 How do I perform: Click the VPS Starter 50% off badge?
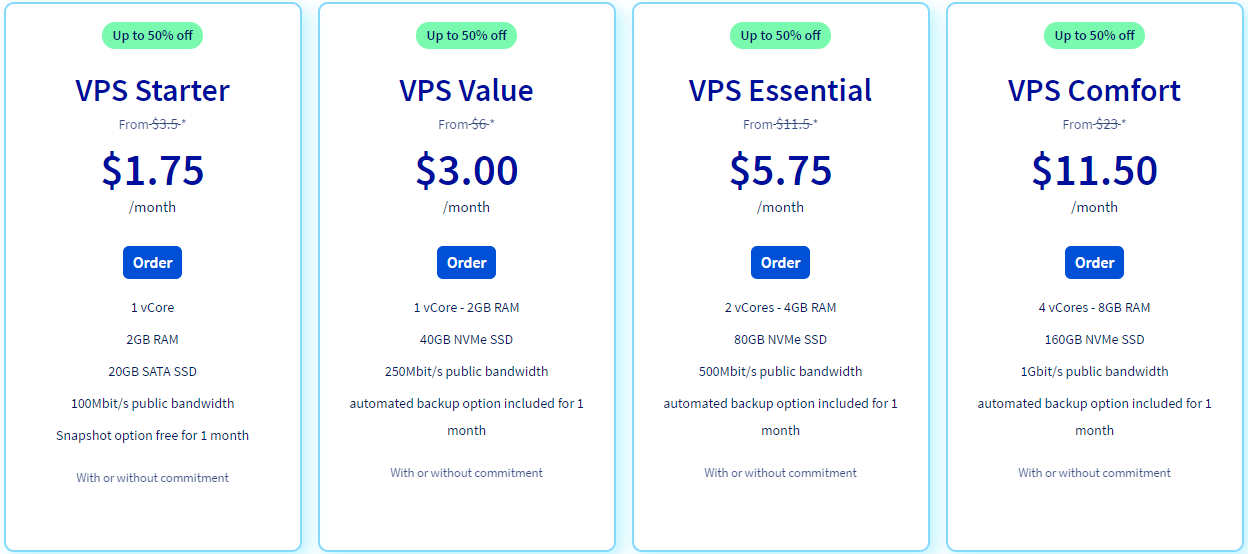[152, 35]
